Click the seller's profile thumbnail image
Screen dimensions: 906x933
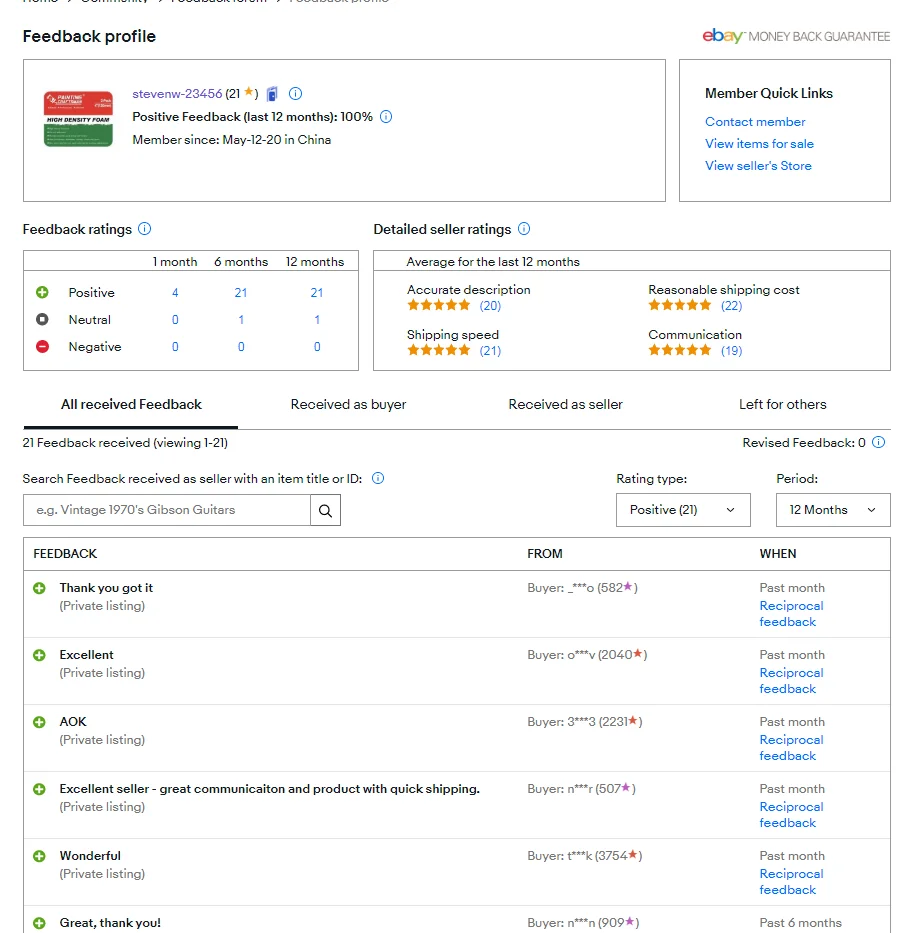(78, 119)
